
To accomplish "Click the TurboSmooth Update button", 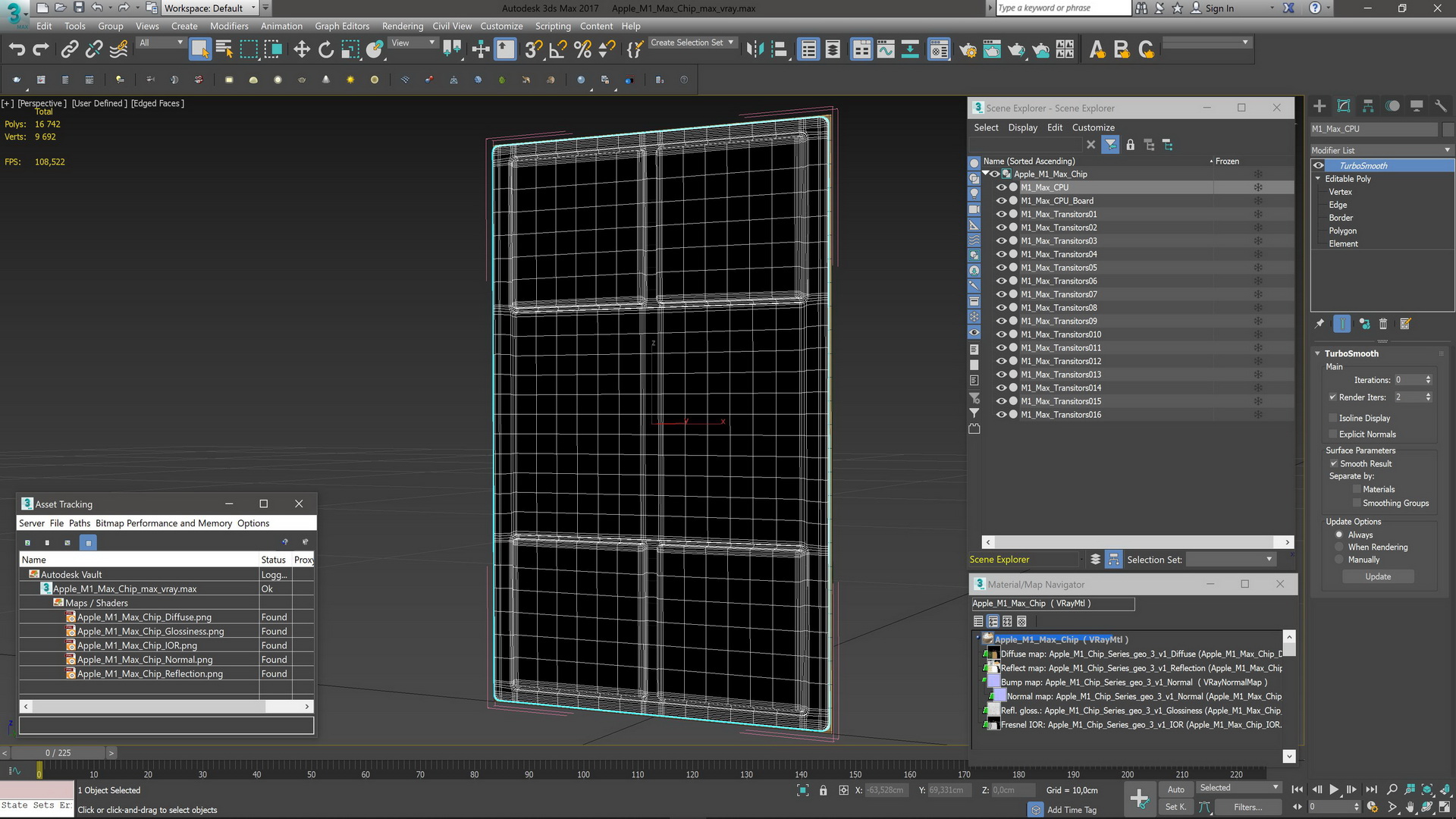I will [1378, 577].
